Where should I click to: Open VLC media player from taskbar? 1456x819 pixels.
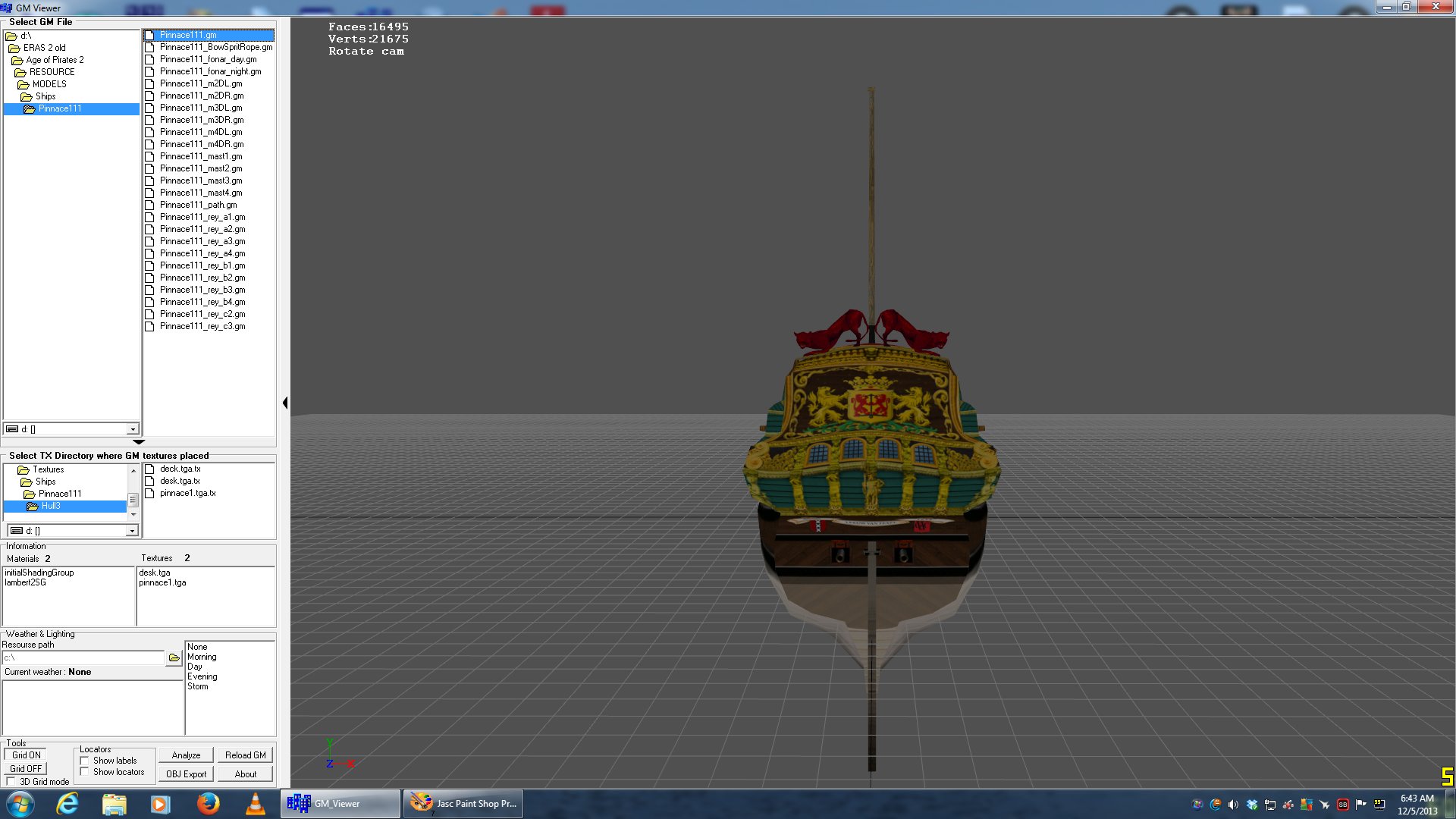255,804
